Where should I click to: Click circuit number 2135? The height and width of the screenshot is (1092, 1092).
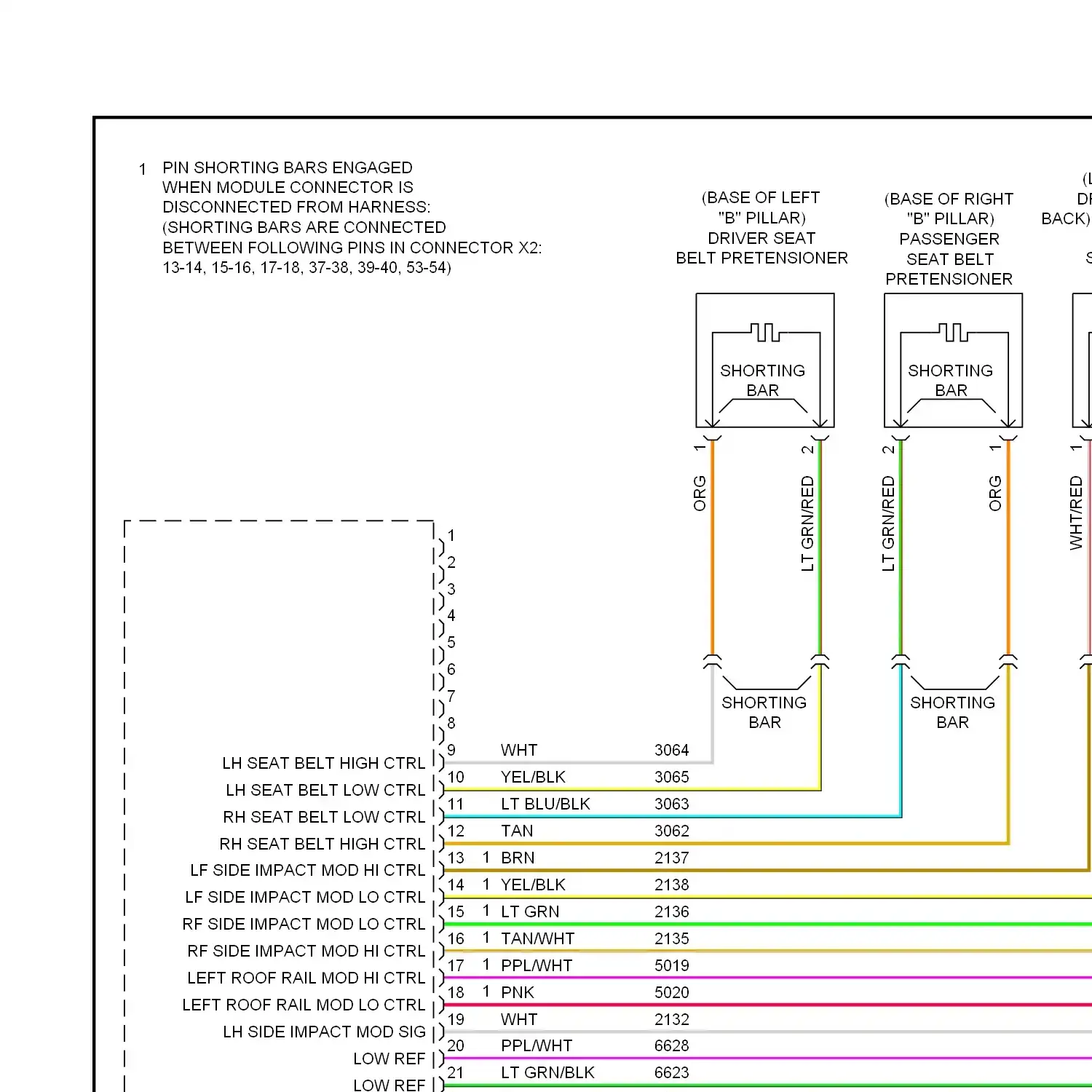pos(671,938)
